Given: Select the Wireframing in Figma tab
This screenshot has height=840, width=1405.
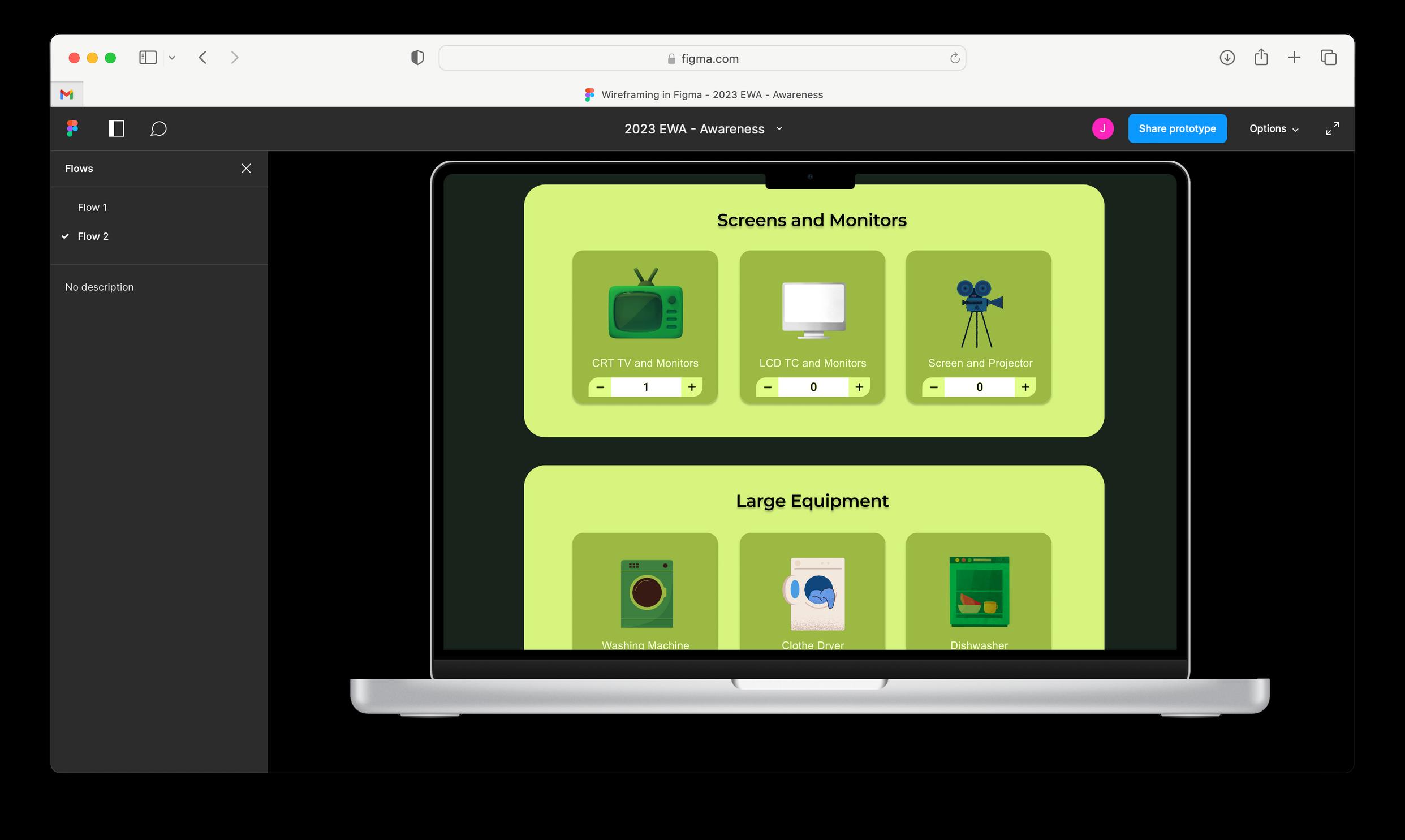Looking at the screenshot, I should coord(704,94).
